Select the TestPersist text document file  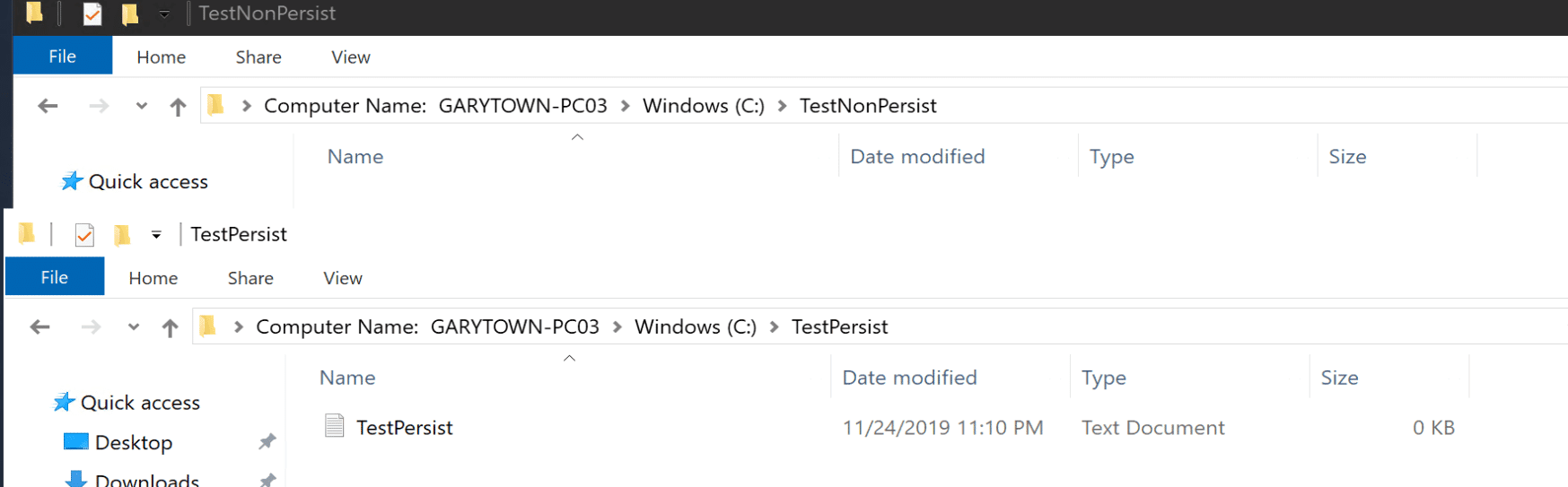(404, 428)
